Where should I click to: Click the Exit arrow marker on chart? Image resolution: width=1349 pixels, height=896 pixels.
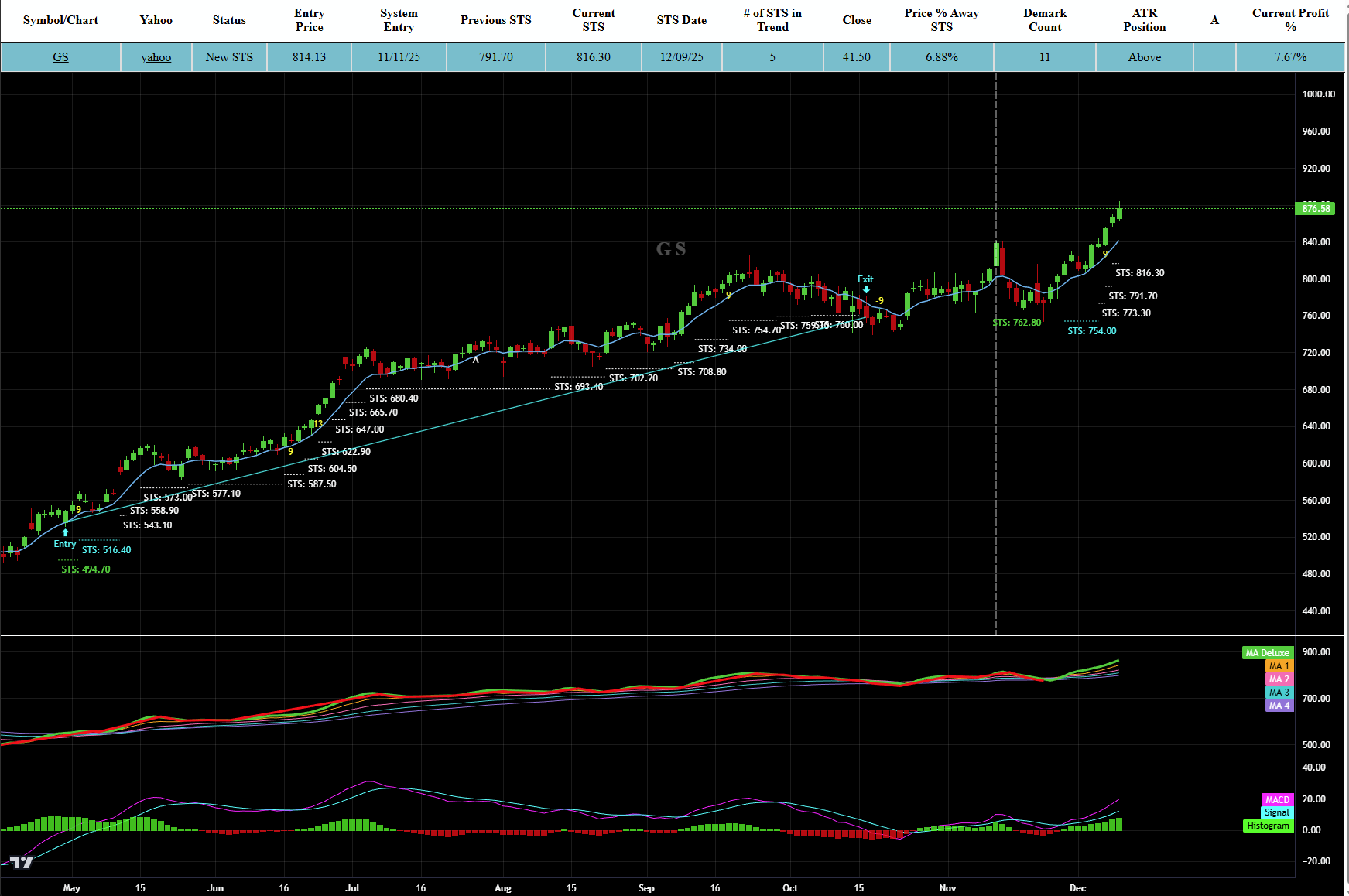click(866, 289)
